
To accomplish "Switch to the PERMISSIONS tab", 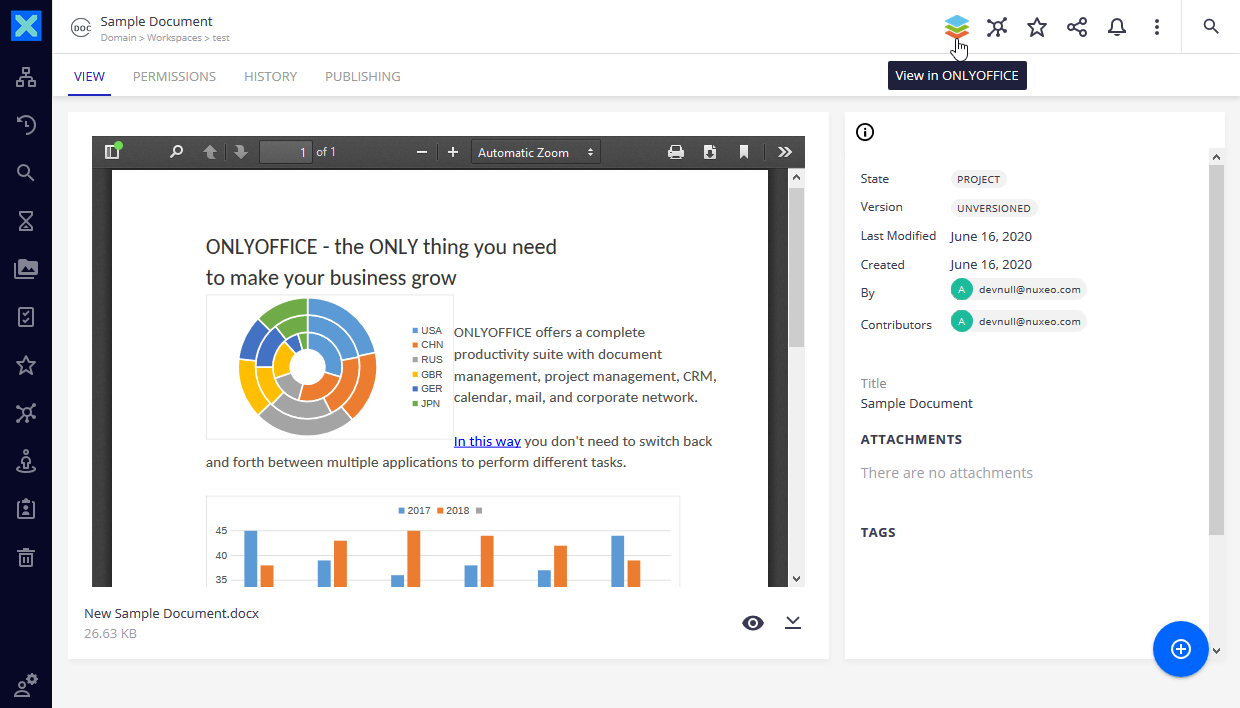I will tap(174, 76).
